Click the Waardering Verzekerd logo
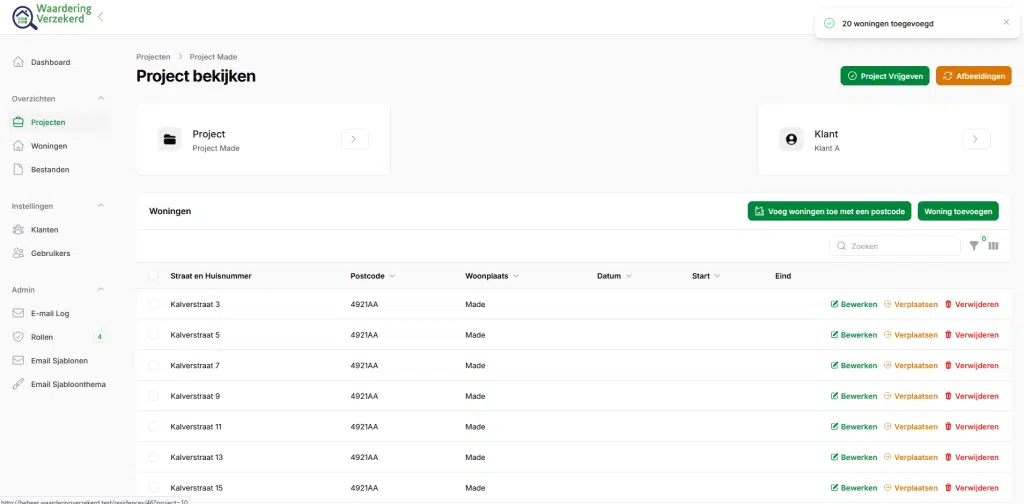Viewport: 1024px width, 504px height. click(50, 16)
